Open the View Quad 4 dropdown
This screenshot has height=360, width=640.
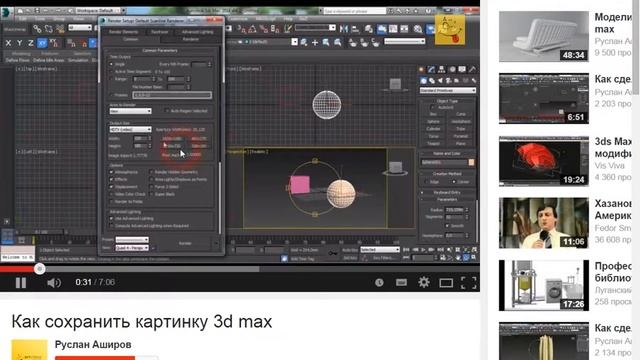click(x=132, y=248)
